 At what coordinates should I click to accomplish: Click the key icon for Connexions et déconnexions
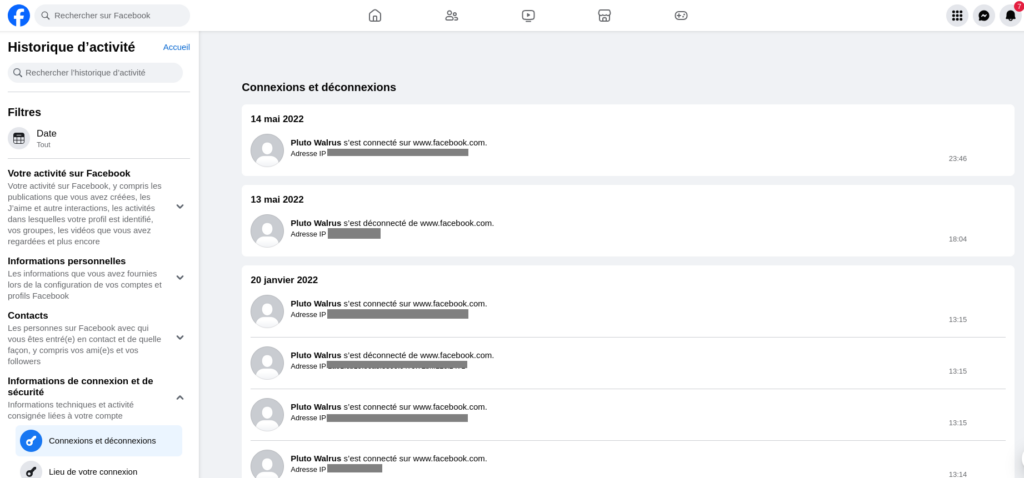[x=31, y=441]
